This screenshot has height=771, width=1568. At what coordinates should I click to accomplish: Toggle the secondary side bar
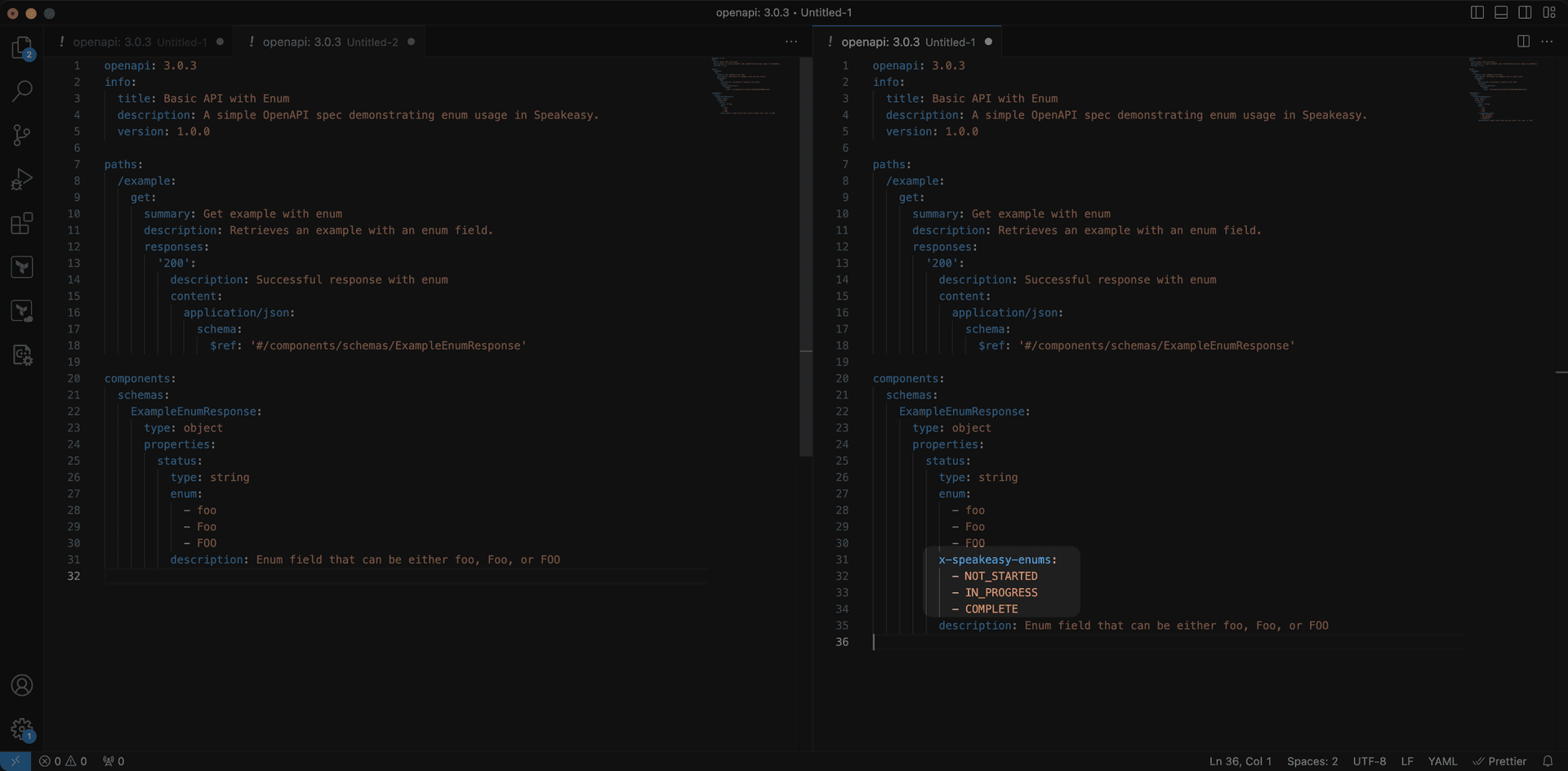point(1526,11)
